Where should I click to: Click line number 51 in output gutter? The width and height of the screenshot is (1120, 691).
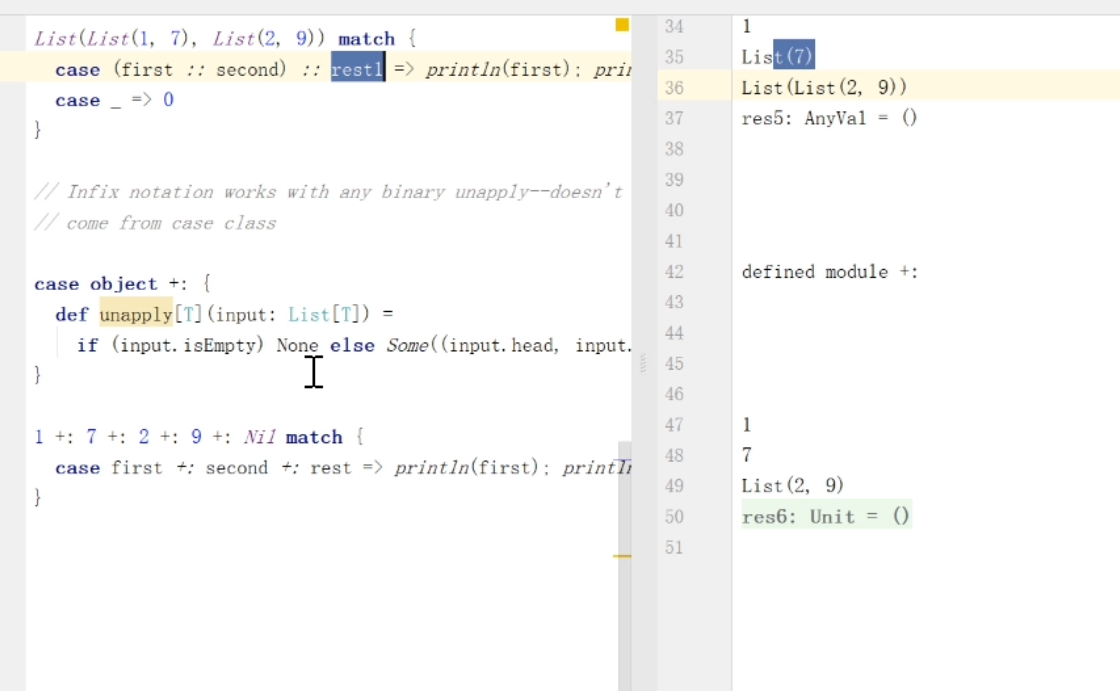pyautogui.click(x=674, y=547)
